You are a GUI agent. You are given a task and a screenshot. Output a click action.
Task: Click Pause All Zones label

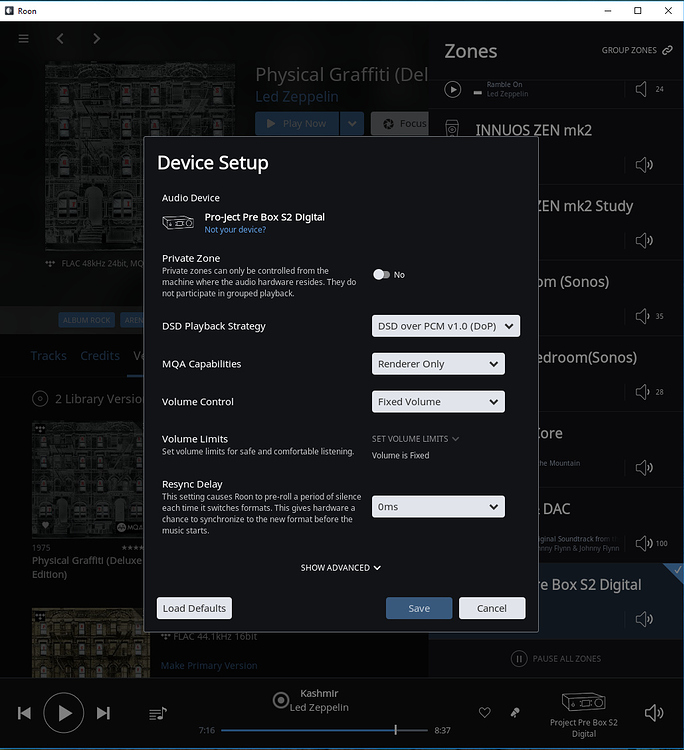[x=566, y=659]
